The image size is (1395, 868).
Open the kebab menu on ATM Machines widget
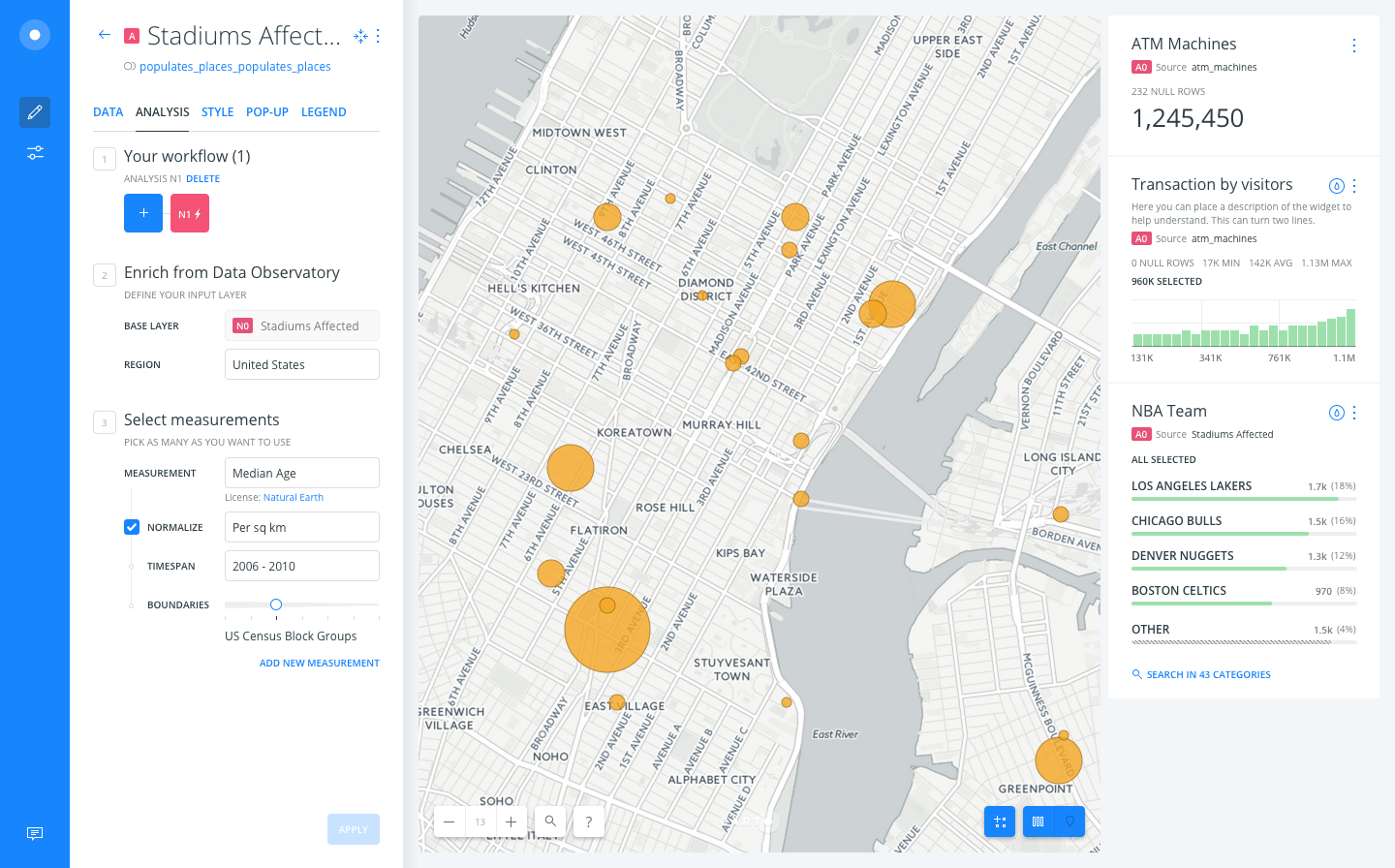(1353, 45)
